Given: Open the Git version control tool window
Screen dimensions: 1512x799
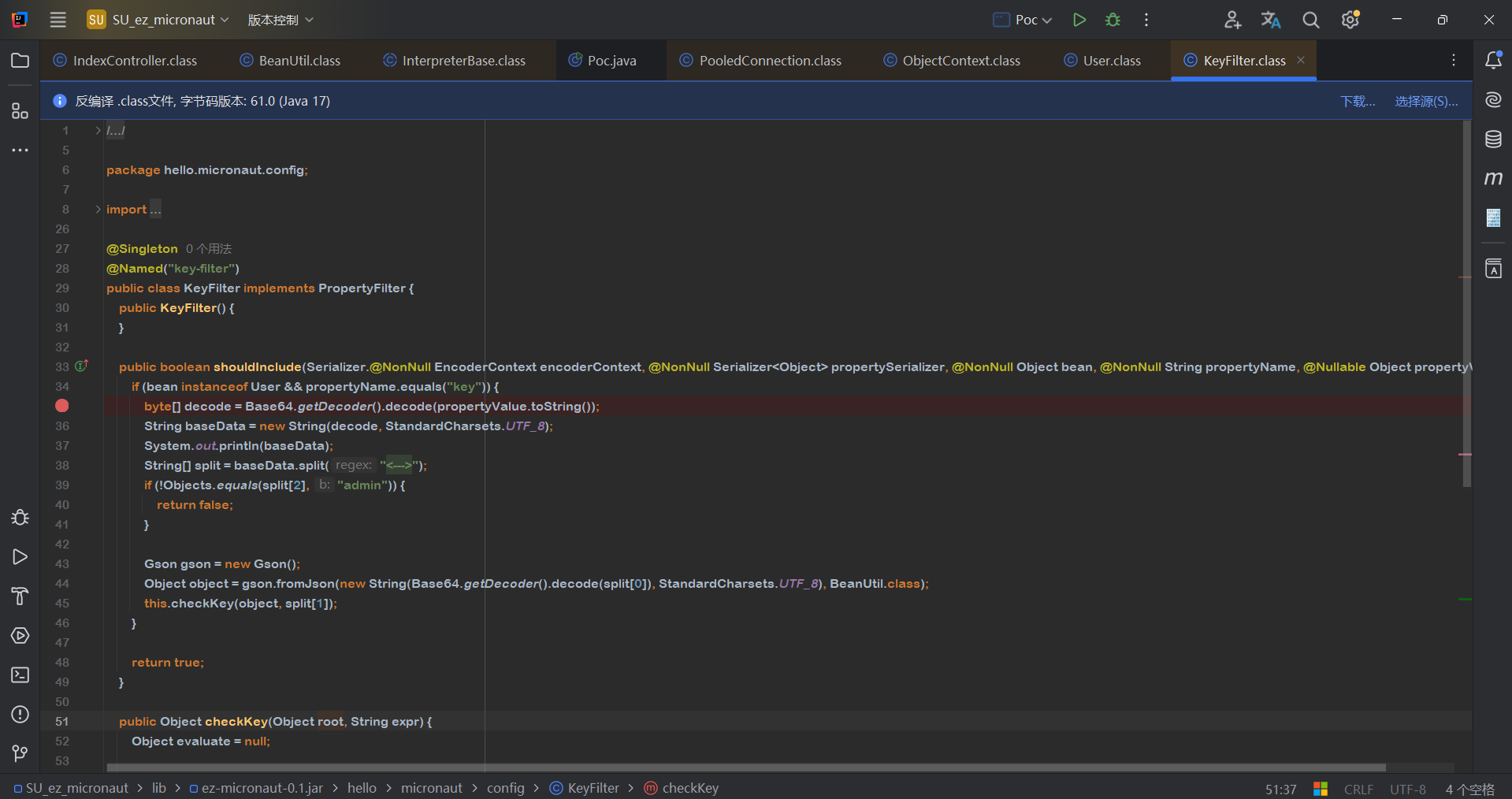Looking at the screenshot, I should click(20, 754).
